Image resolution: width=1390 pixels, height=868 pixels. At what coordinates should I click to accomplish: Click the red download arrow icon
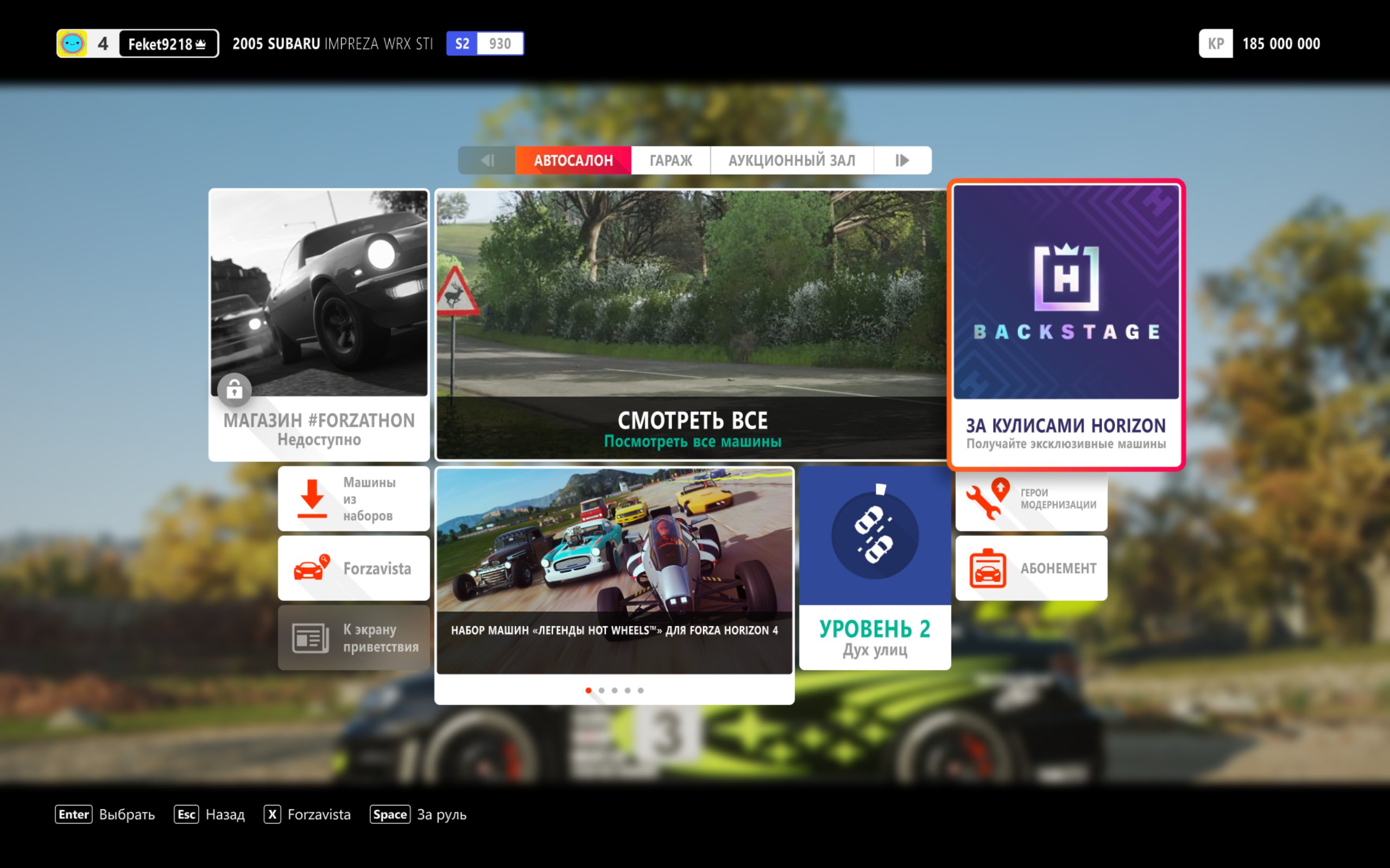[x=312, y=498]
